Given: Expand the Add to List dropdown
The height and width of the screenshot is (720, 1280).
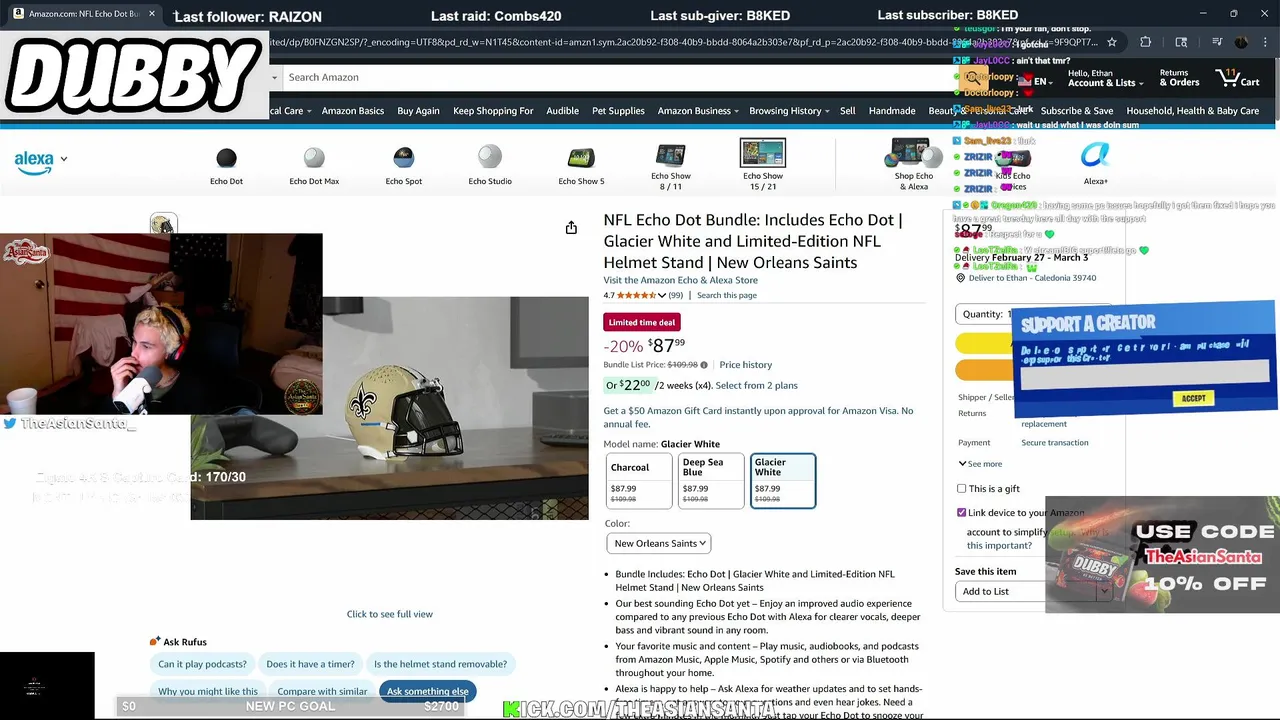Looking at the screenshot, I should pyautogui.click(x=1104, y=591).
